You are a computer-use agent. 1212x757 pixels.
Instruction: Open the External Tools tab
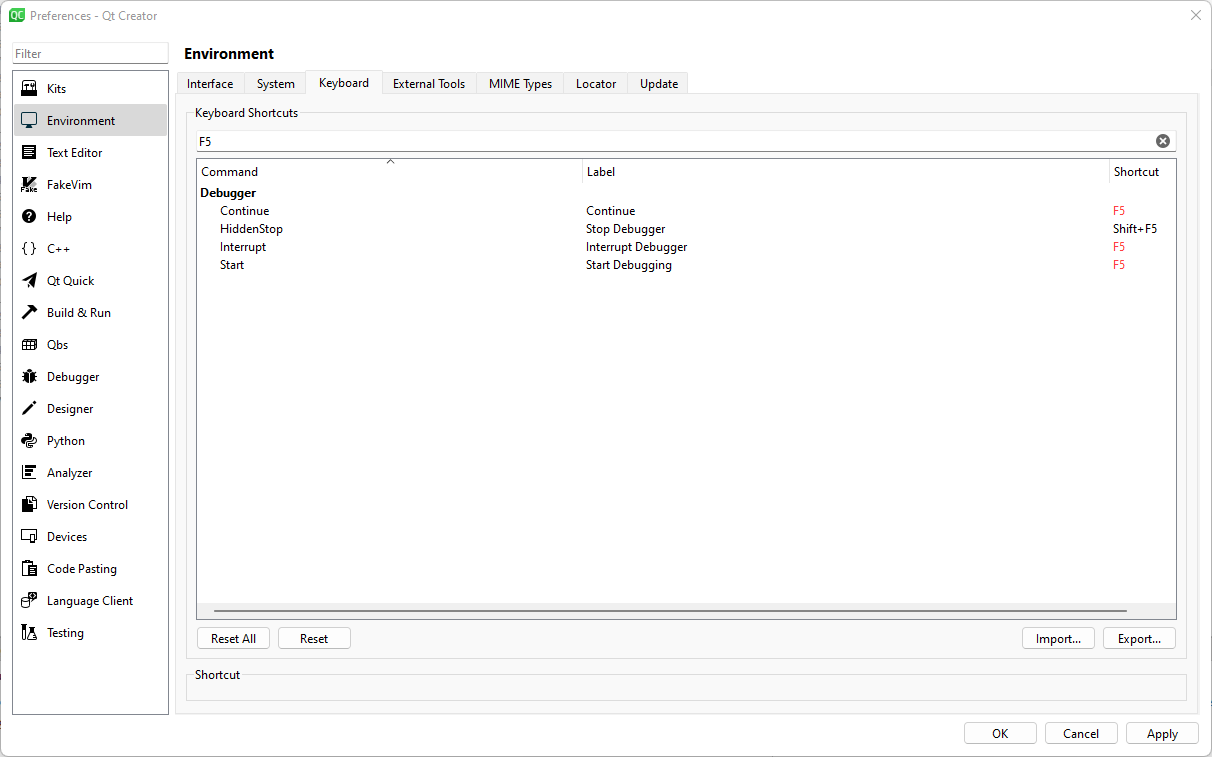[429, 84]
